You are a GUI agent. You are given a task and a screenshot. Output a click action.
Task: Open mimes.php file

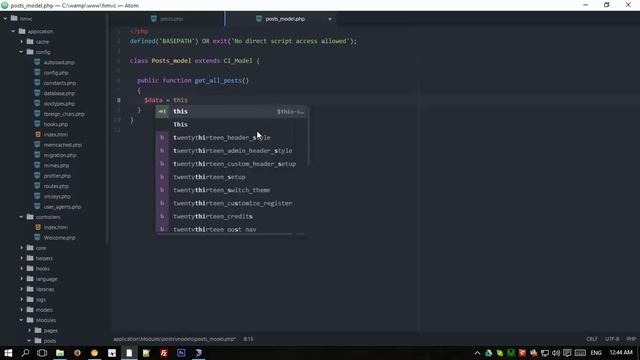pyautogui.click(x=56, y=165)
